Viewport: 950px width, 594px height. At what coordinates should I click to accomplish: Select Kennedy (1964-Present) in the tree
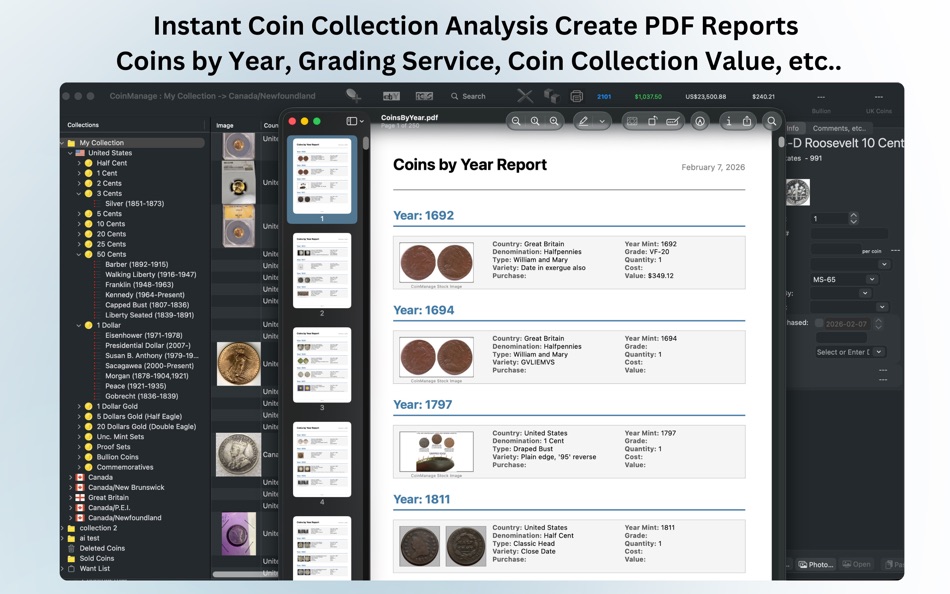click(145, 295)
